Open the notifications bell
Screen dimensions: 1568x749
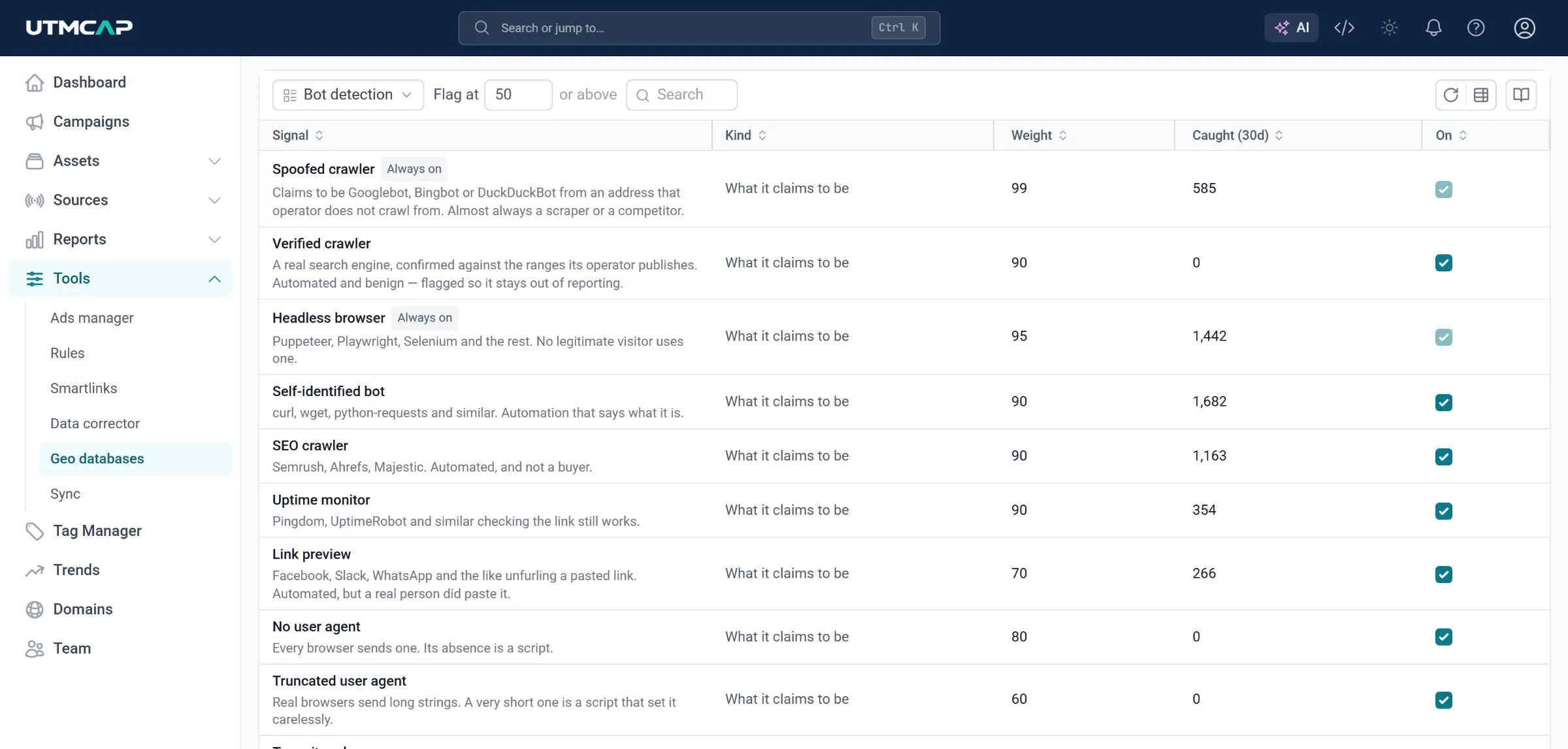(1433, 27)
